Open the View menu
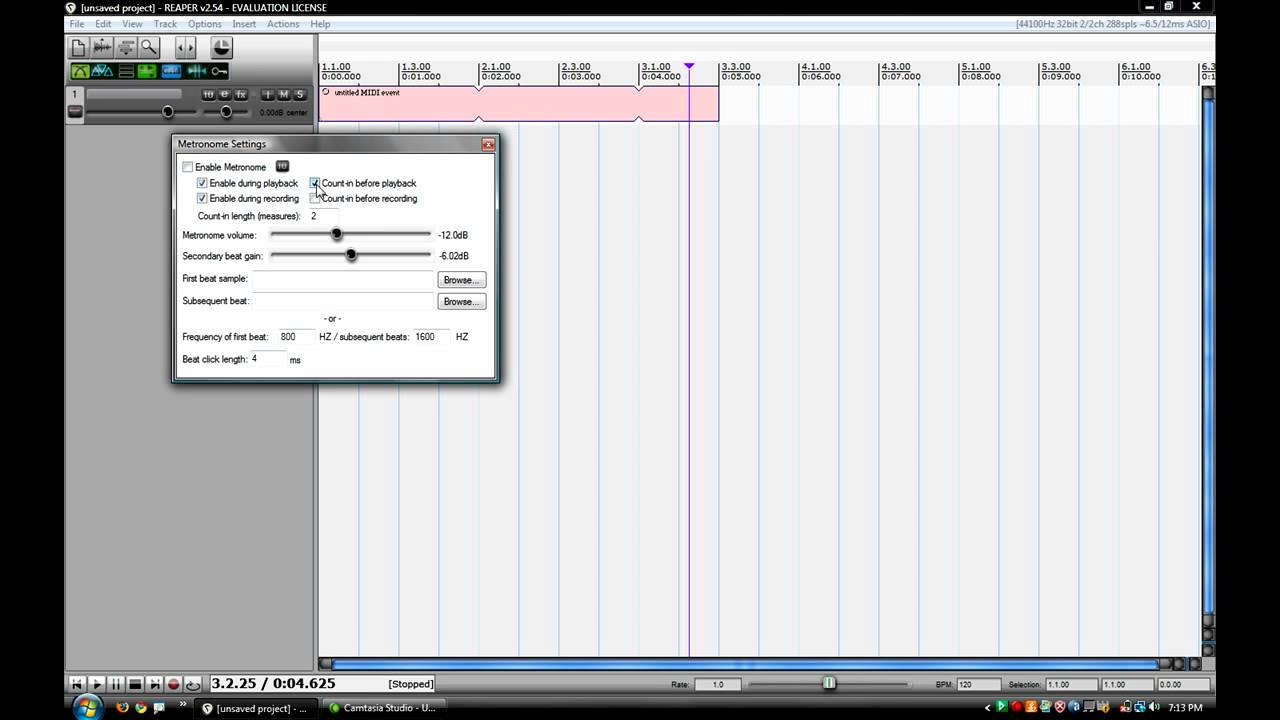This screenshot has height=720, width=1280. point(132,24)
